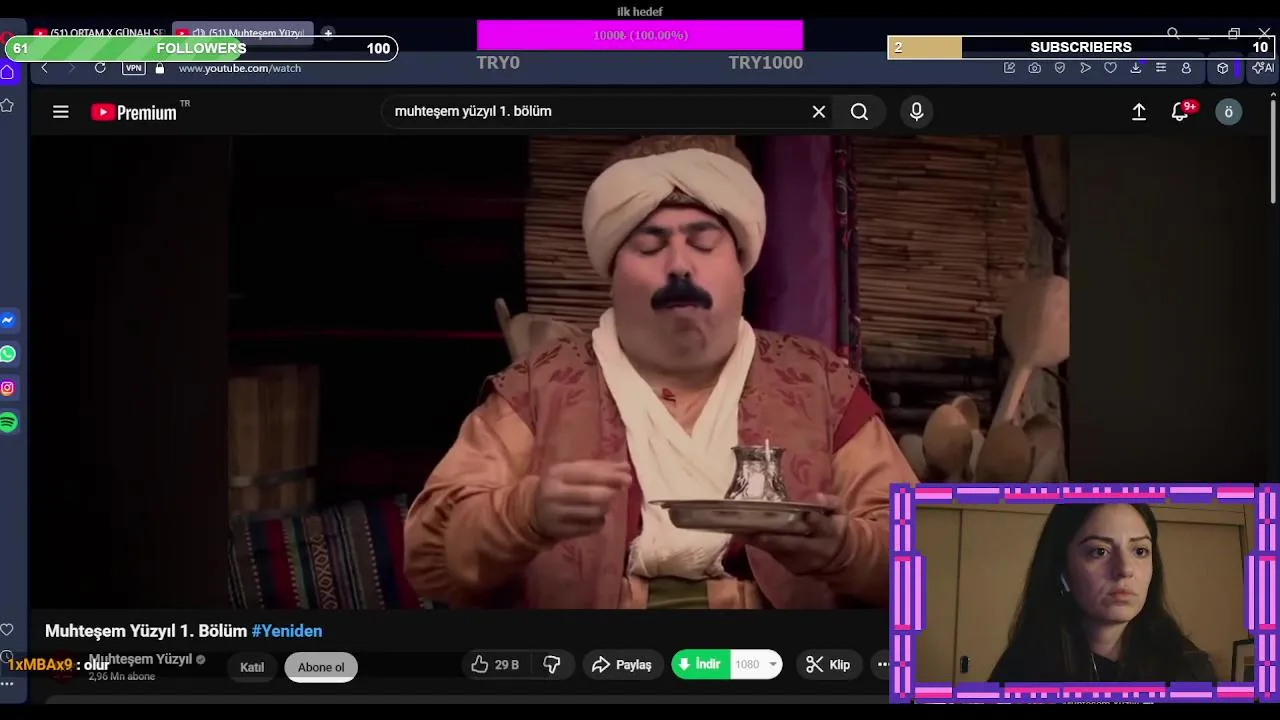Open more video actions ellipsis
The image size is (1280, 720).
click(x=881, y=665)
